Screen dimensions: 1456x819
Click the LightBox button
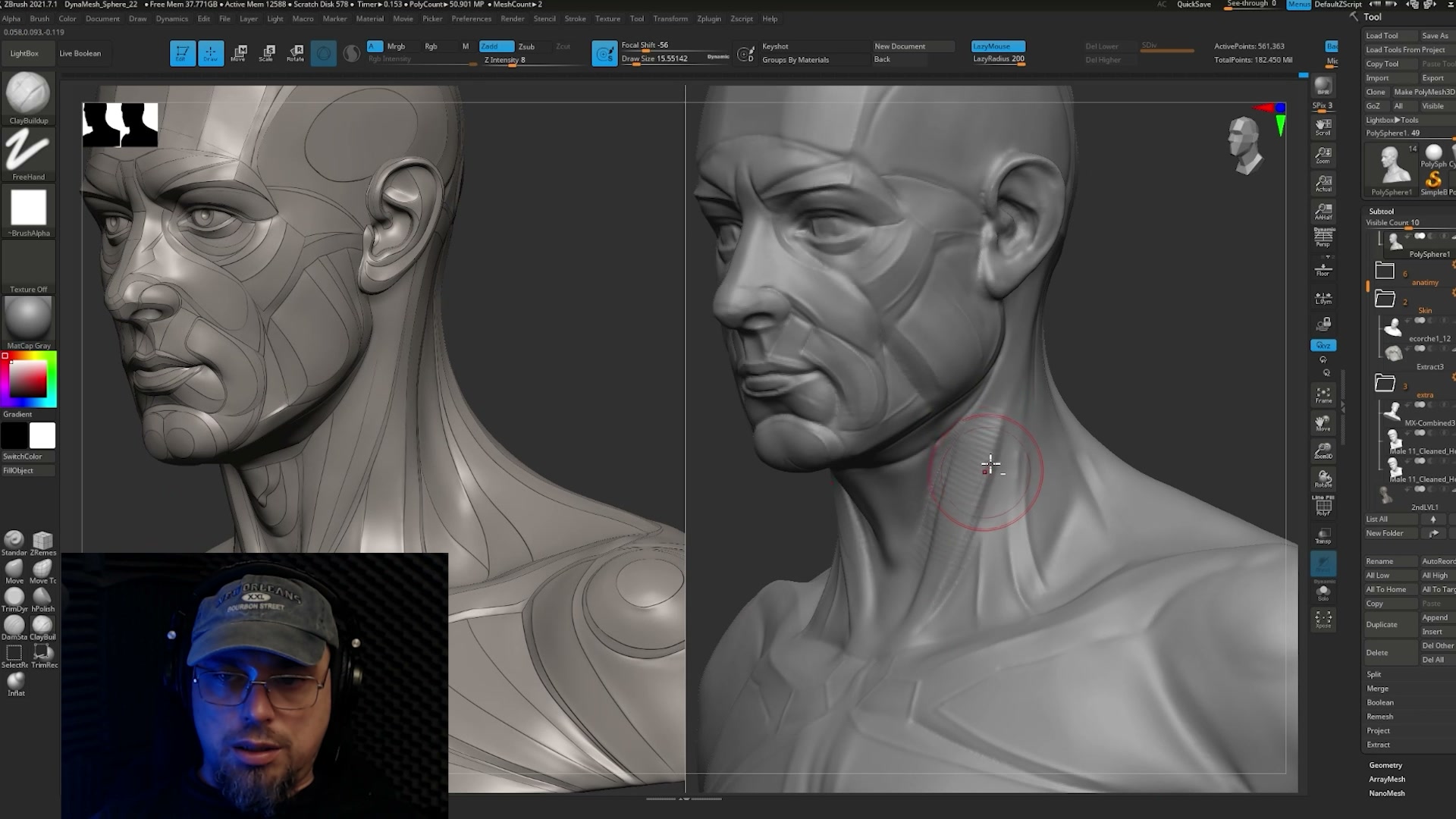[24, 53]
